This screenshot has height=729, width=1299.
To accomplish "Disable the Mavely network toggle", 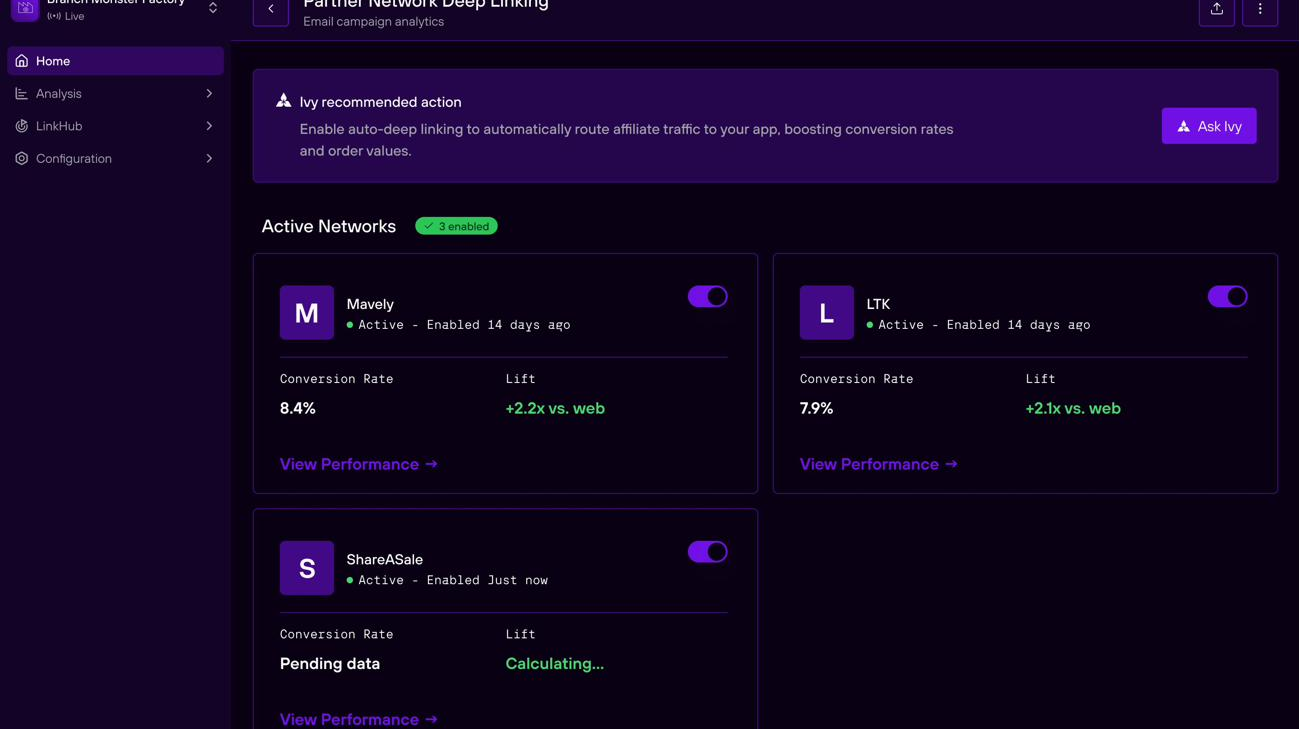I will [707, 297].
